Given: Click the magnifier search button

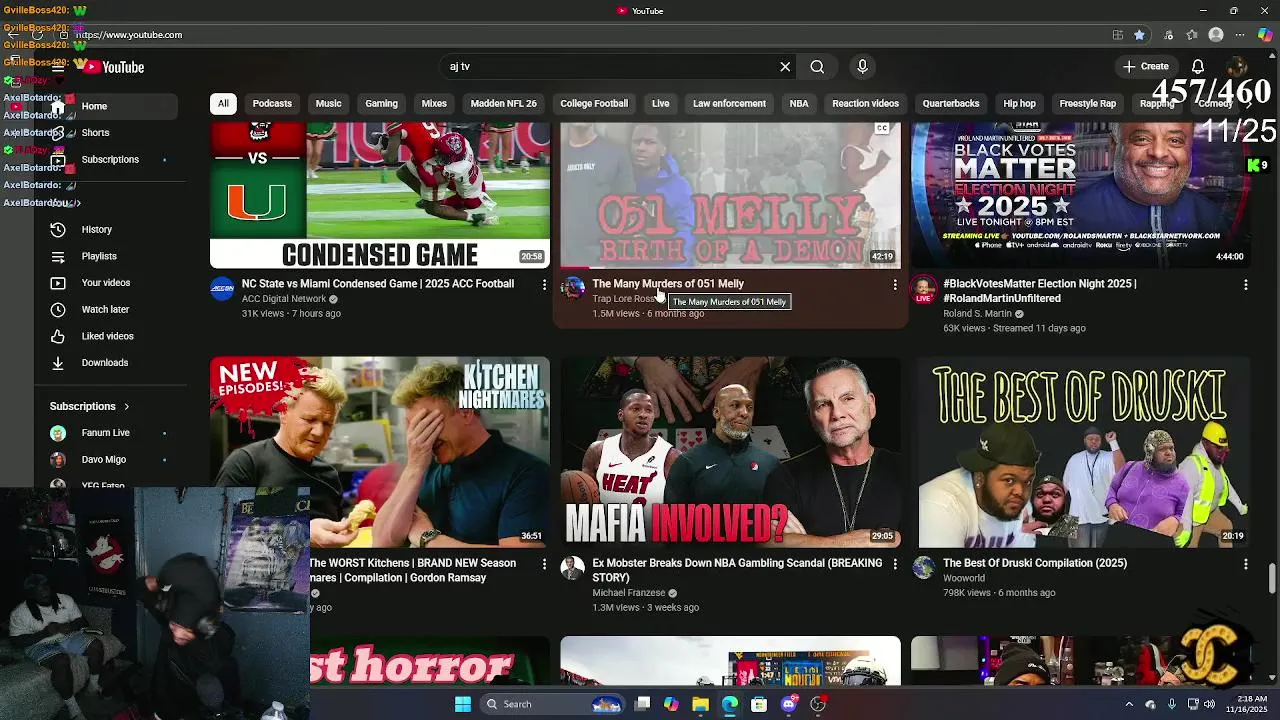Looking at the screenshot, I should click(817, 67).
